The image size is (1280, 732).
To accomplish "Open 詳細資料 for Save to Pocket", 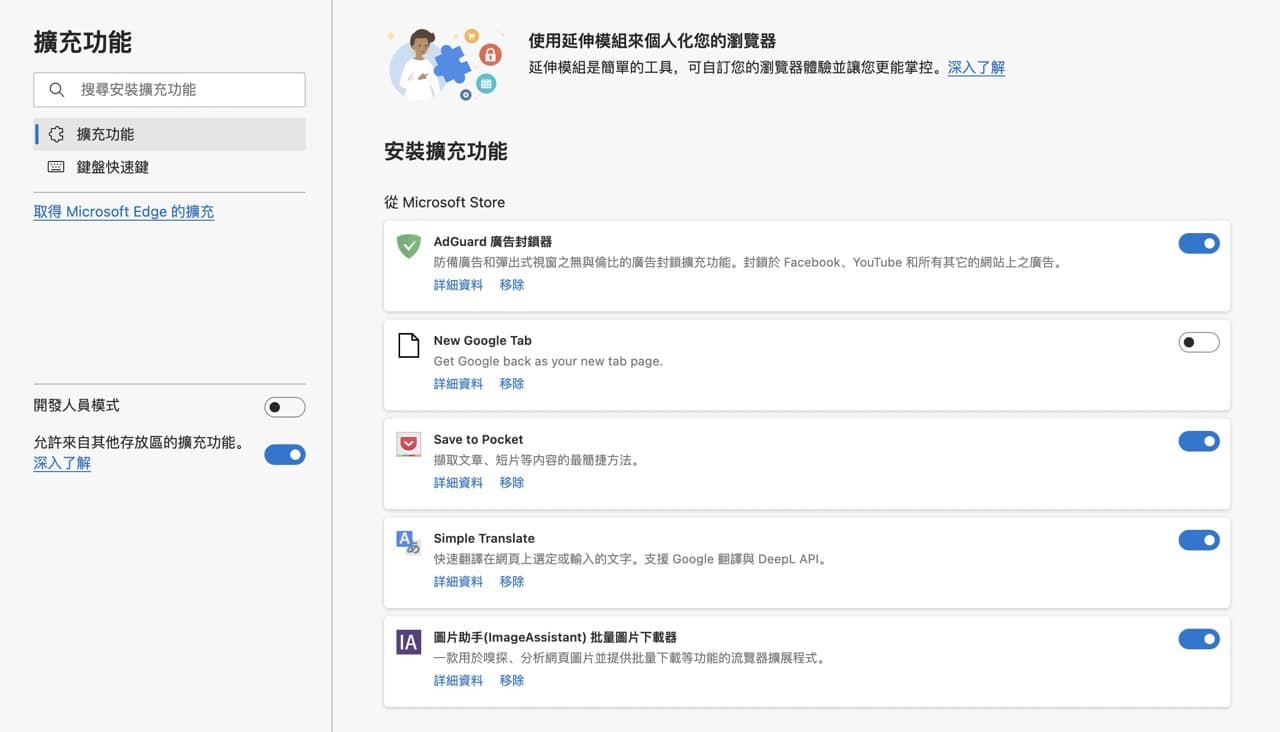I will 458,483.
